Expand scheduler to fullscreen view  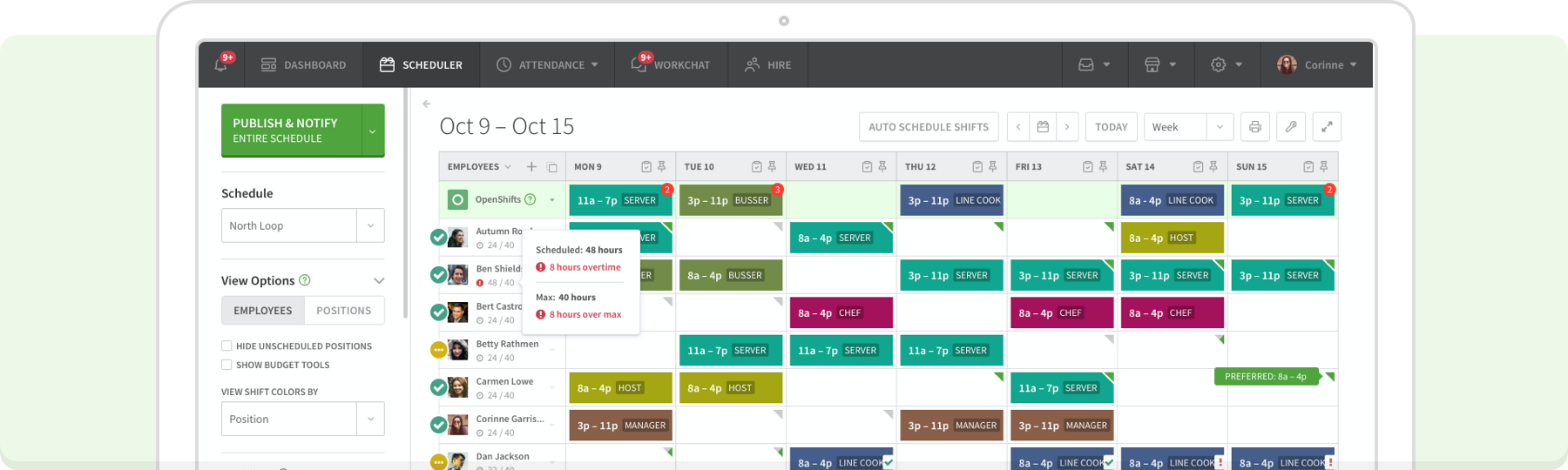coord(1327,127)
